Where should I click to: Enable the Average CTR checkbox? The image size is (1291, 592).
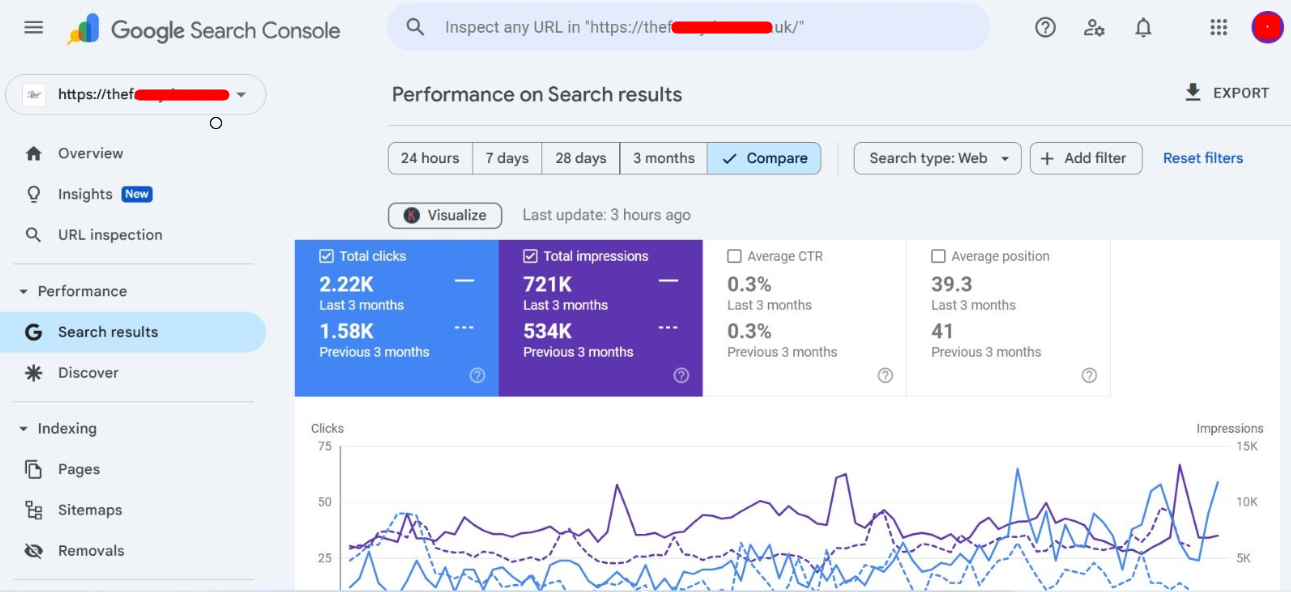734,256
